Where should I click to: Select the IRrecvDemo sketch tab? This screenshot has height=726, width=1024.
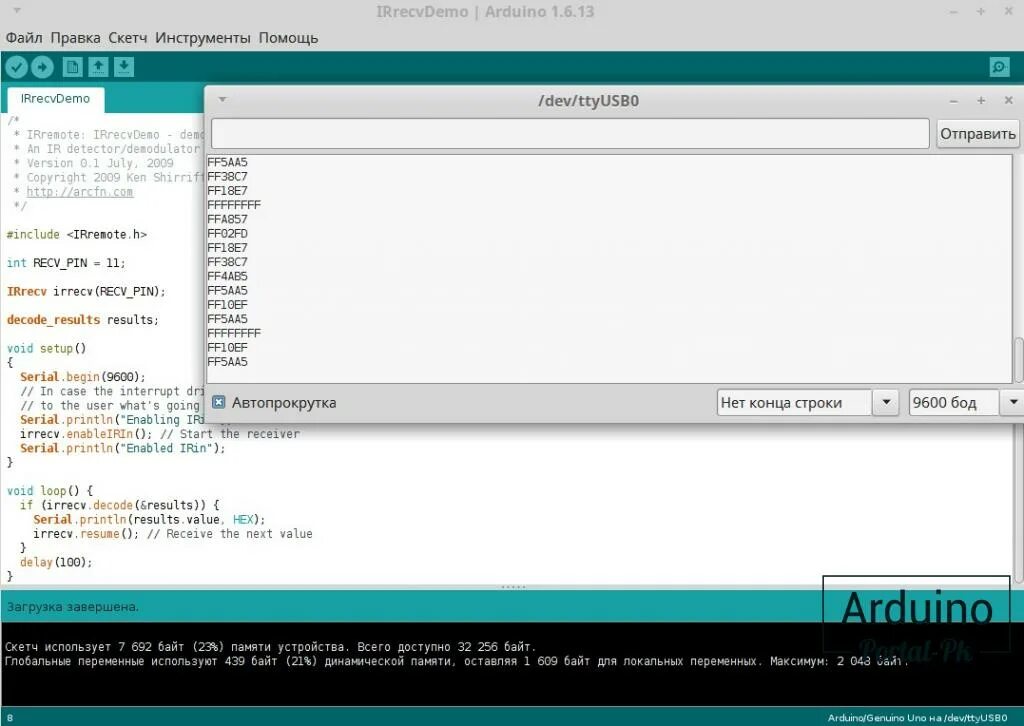(x=56, y=99)
